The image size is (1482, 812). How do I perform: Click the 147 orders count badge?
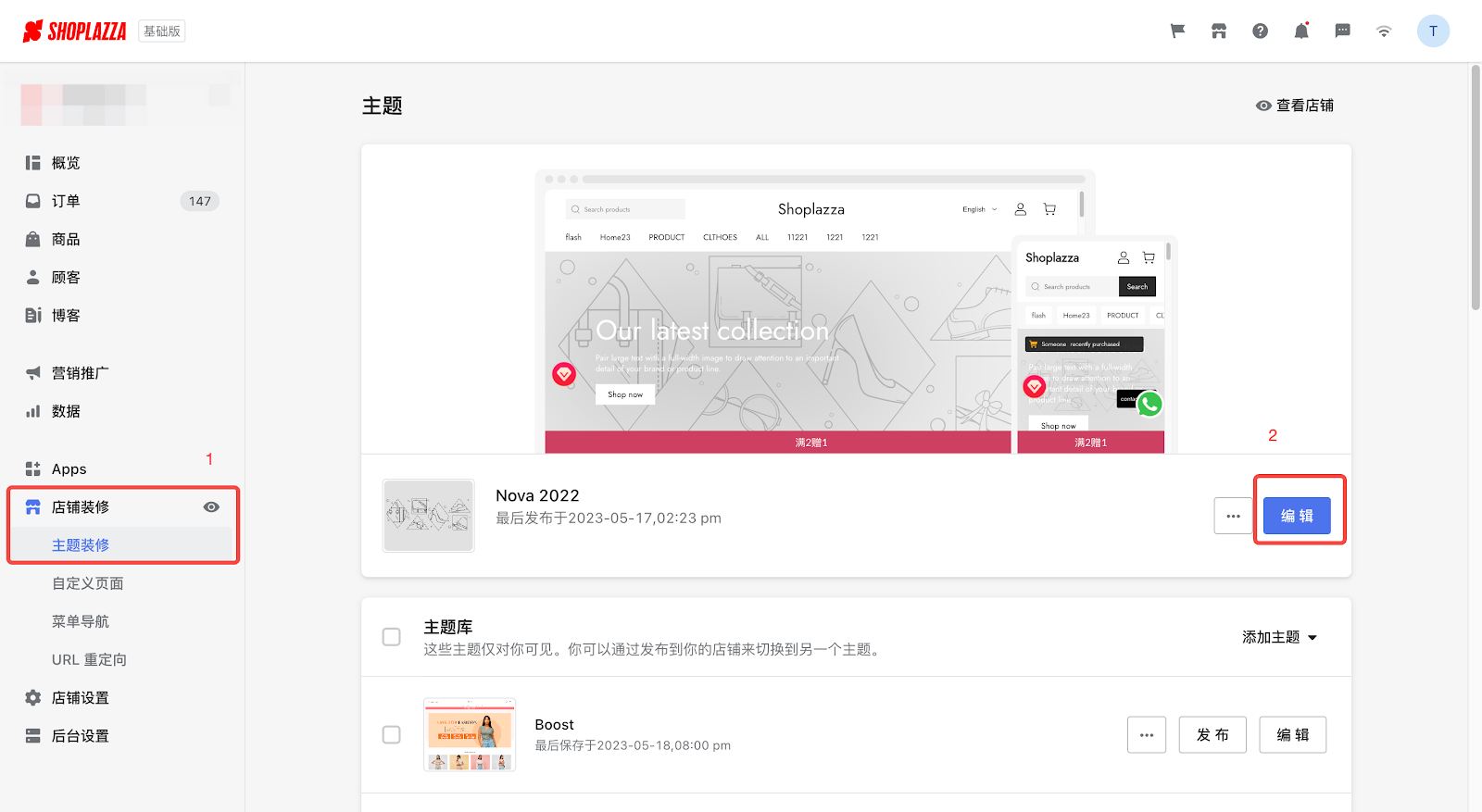click(x=200, y=201)
